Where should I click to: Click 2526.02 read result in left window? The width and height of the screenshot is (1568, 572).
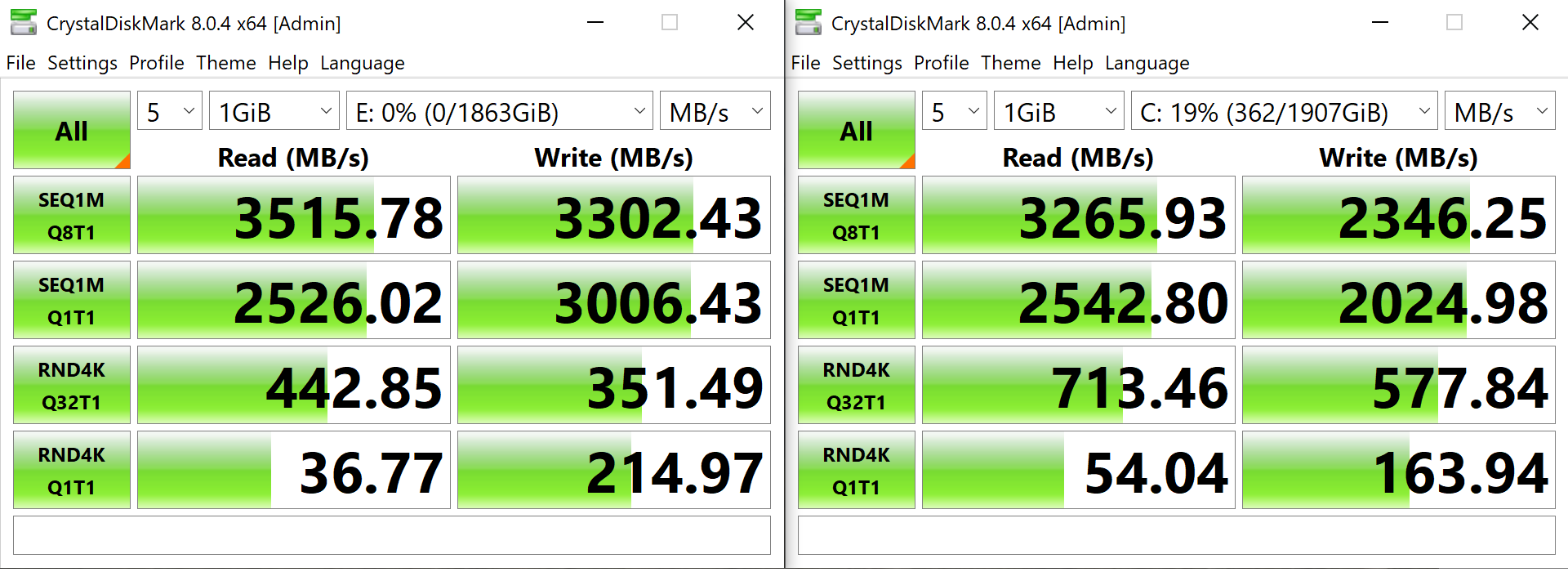294,300
